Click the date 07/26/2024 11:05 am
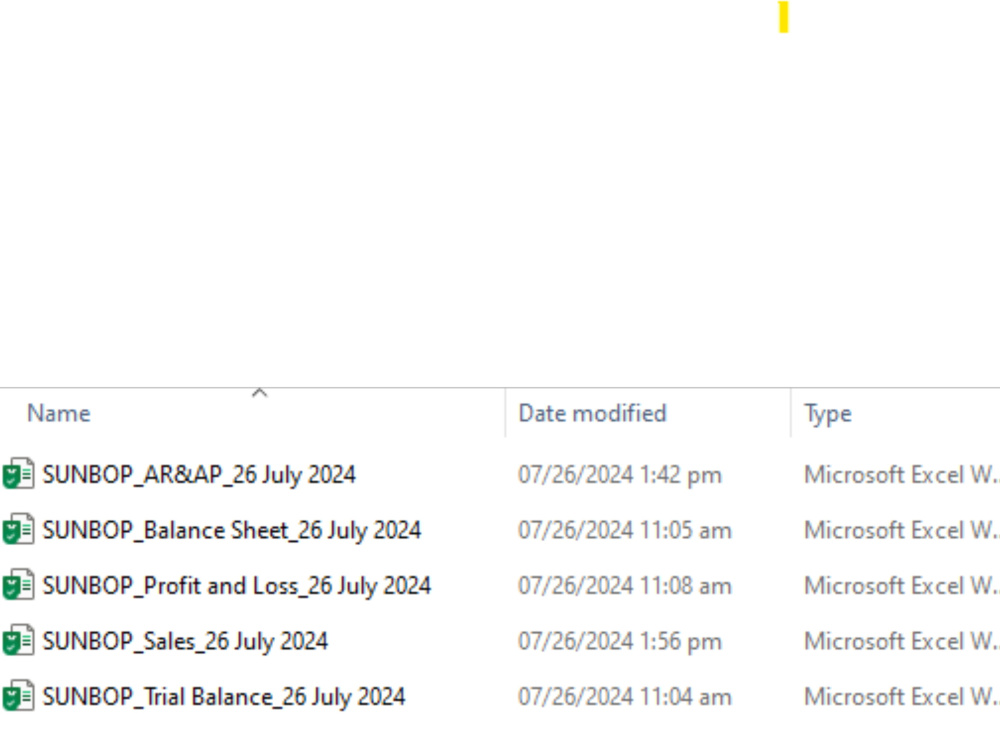 (625, 531)
